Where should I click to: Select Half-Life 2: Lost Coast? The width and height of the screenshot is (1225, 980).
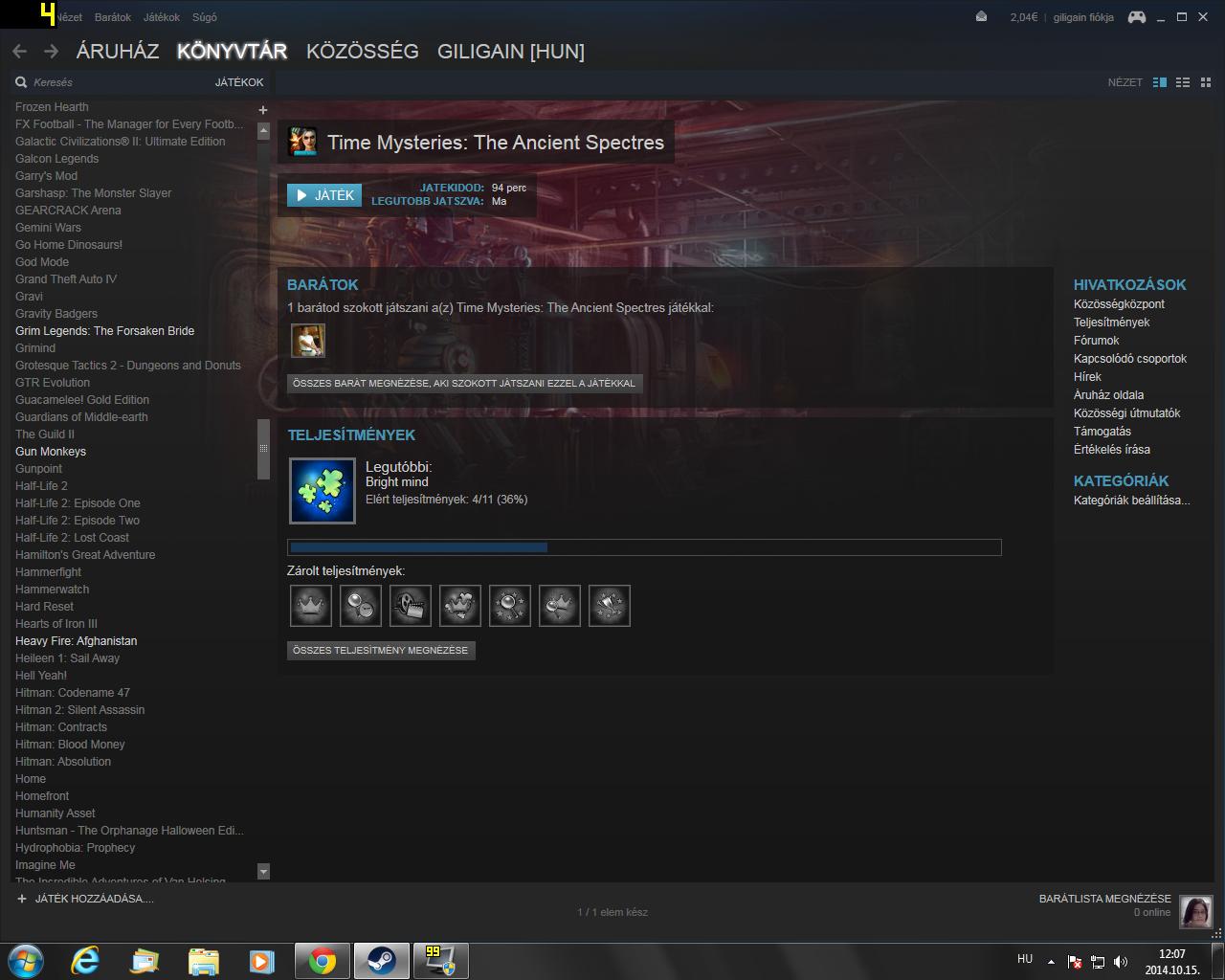(x=72, y=538)
